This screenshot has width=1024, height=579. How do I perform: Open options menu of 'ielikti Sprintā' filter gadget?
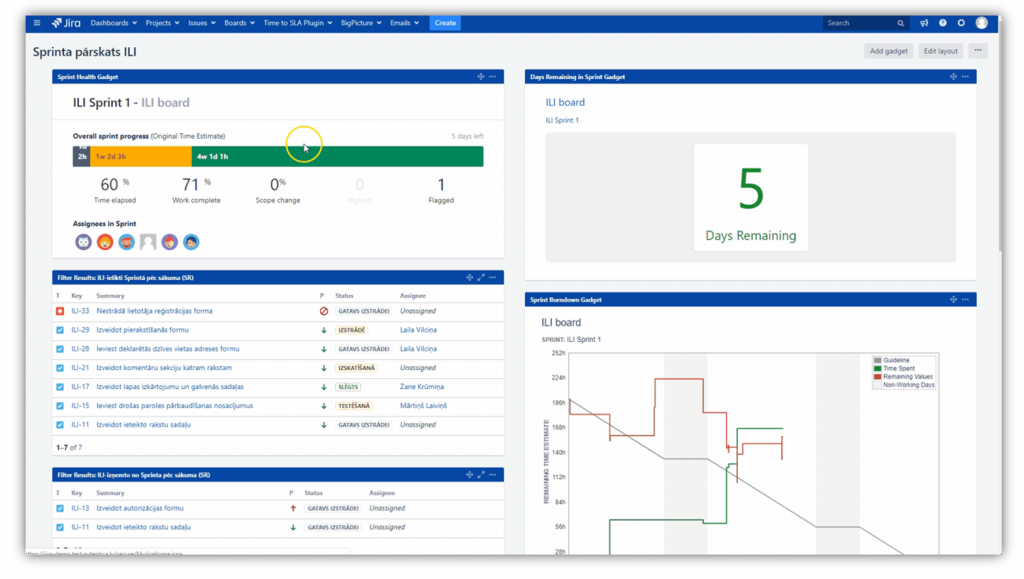(492, 277)
